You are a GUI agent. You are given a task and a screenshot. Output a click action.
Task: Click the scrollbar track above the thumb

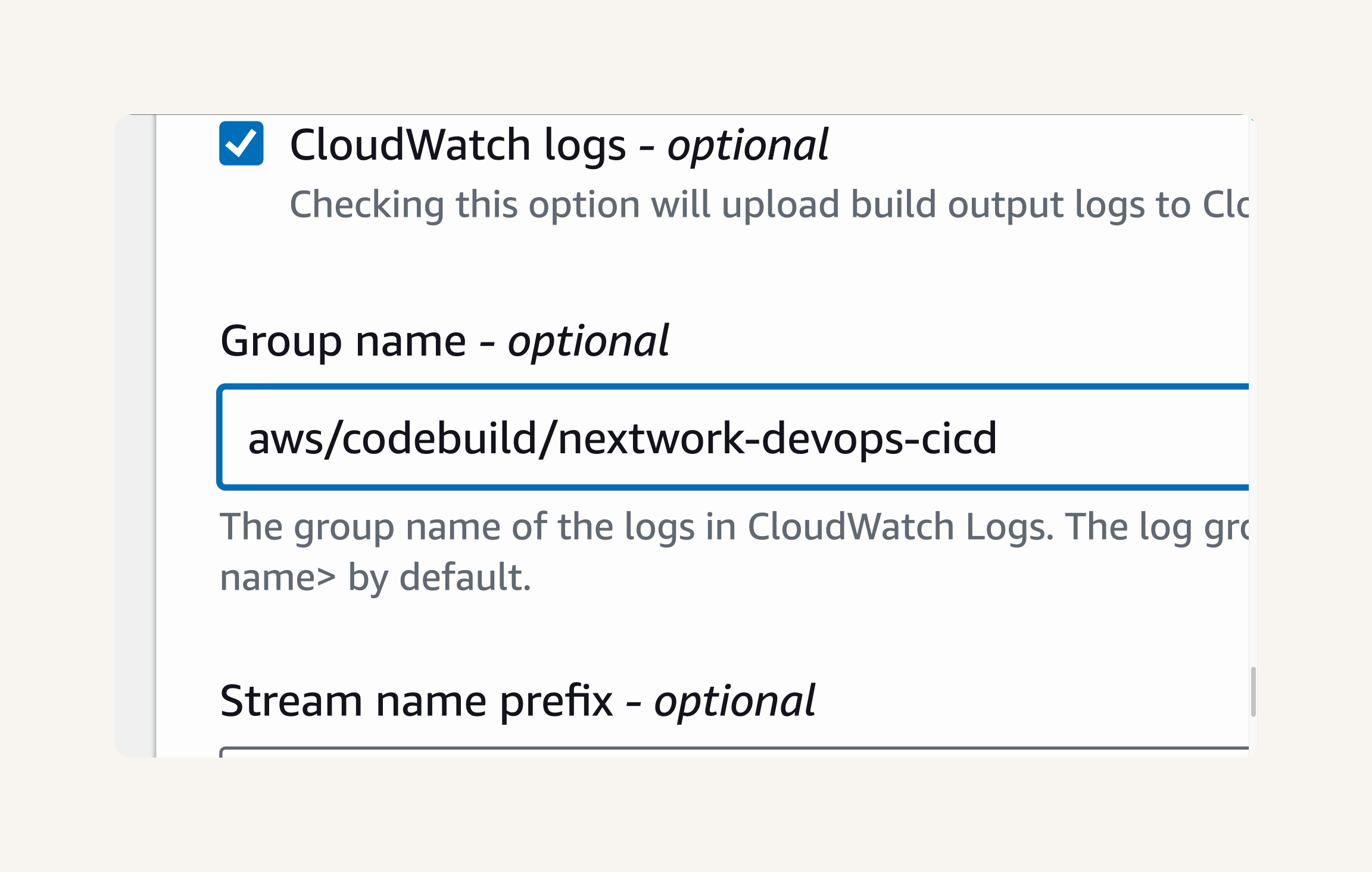coord(1253,393)
